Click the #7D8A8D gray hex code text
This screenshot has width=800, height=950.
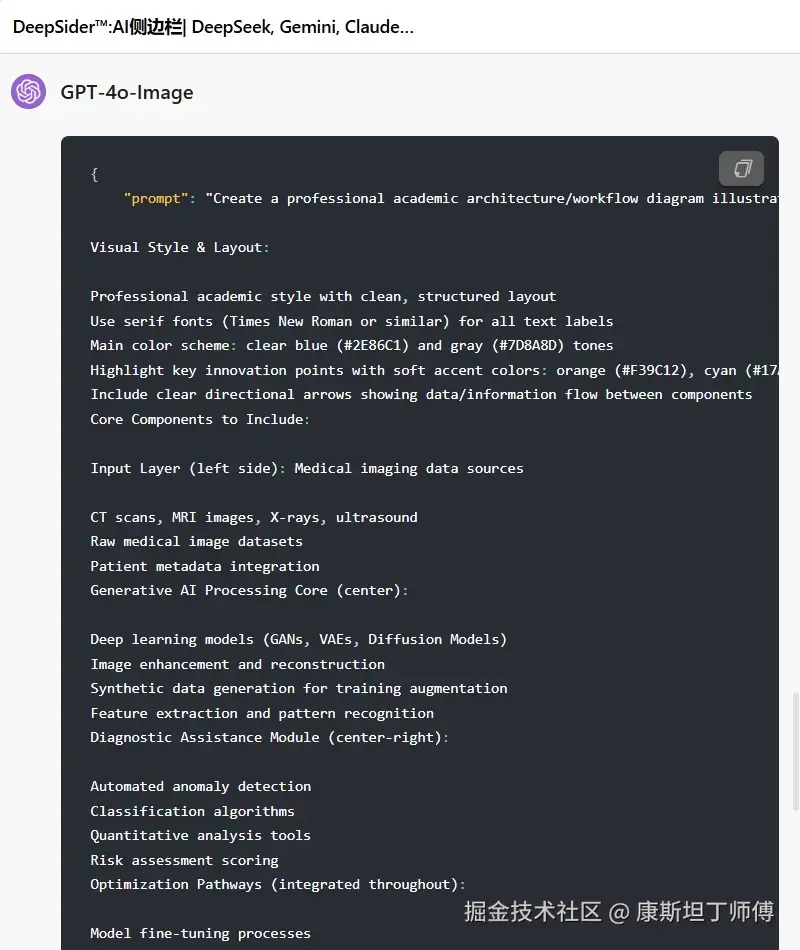(526, 345)
